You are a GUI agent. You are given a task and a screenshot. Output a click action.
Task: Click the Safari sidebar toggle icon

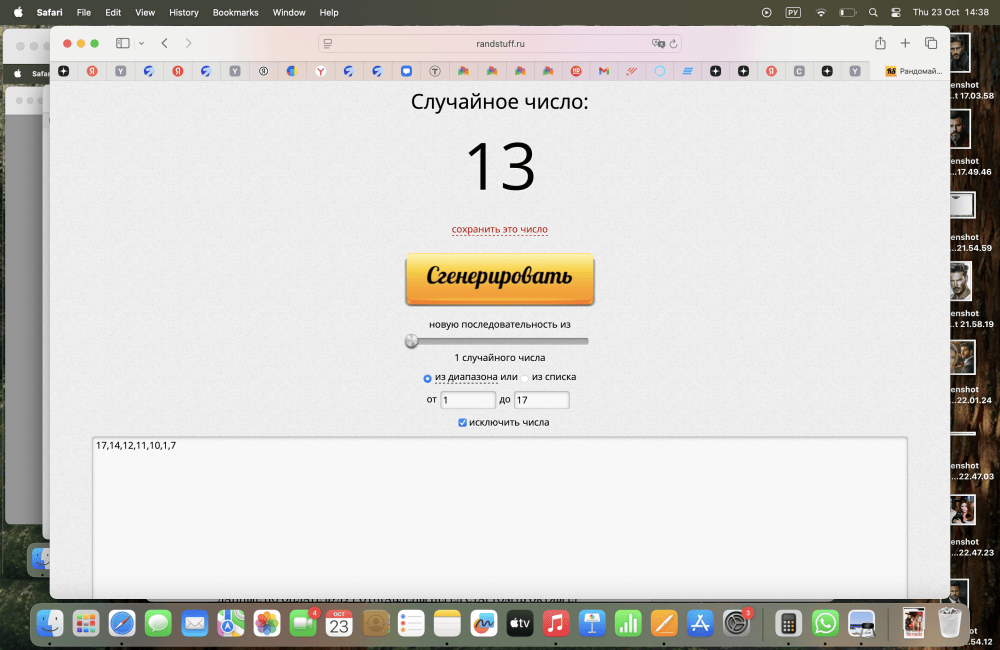[123, 43]
